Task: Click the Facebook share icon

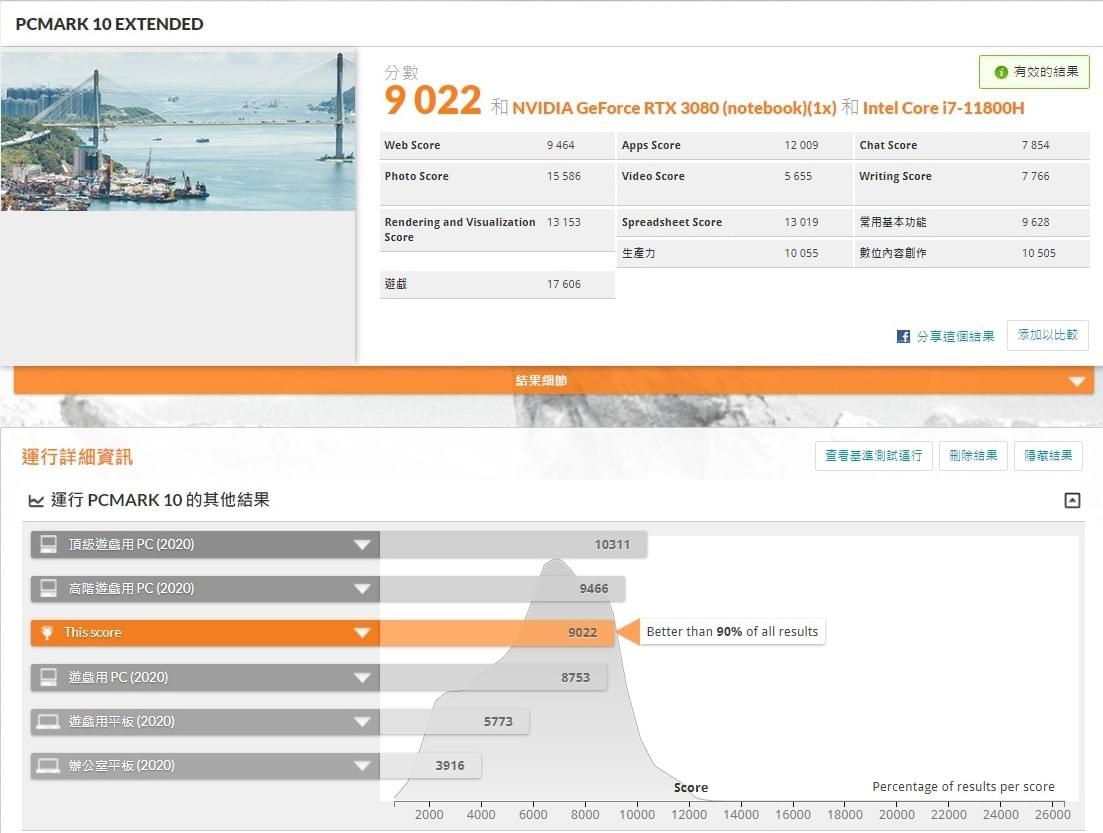Action: point(903,336)
